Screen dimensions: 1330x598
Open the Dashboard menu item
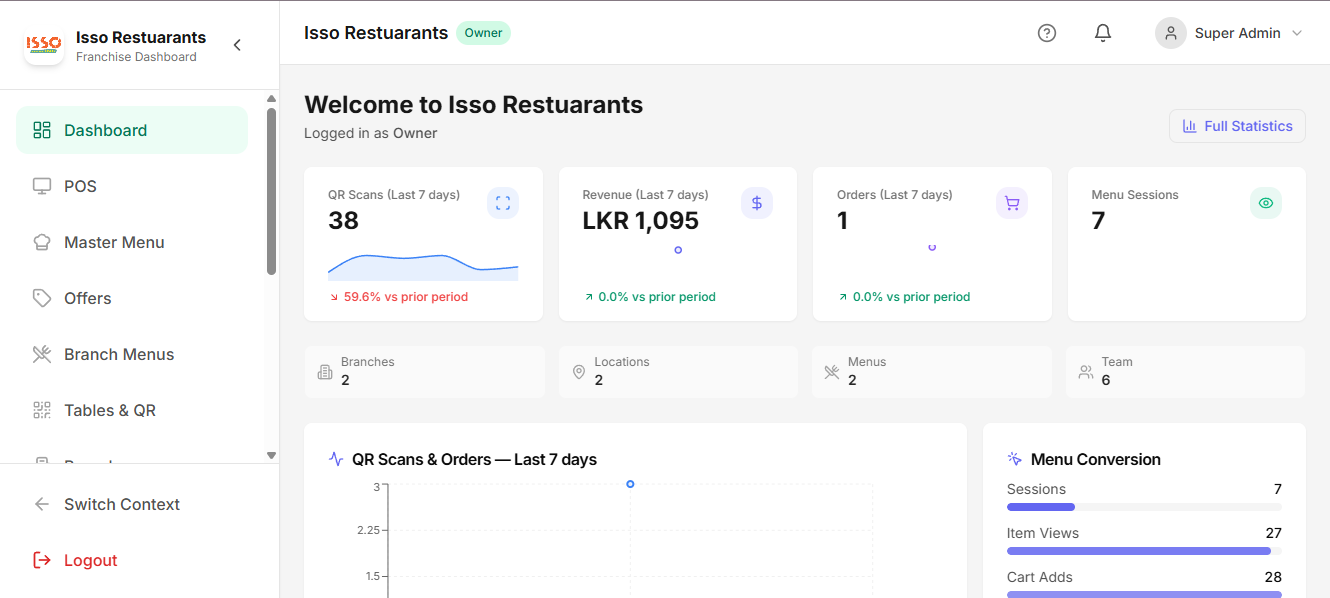pos(132,130)
